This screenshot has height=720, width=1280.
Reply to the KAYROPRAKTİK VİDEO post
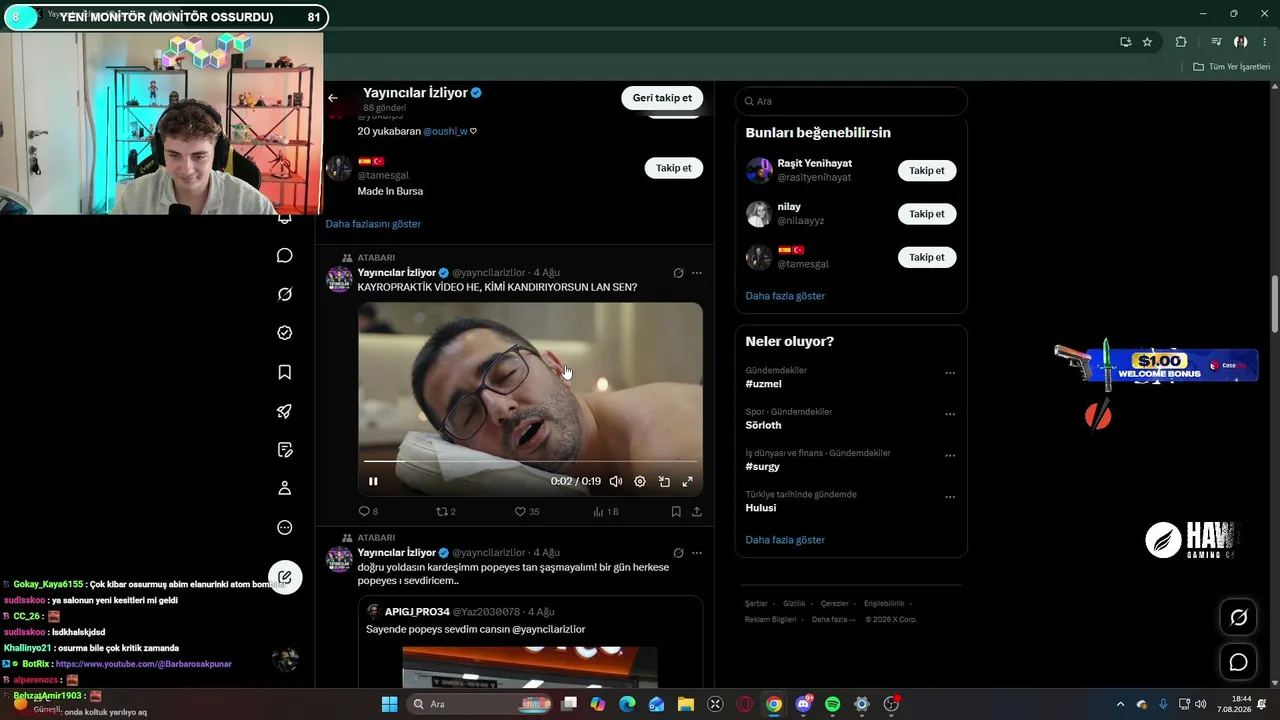(367, 511)
